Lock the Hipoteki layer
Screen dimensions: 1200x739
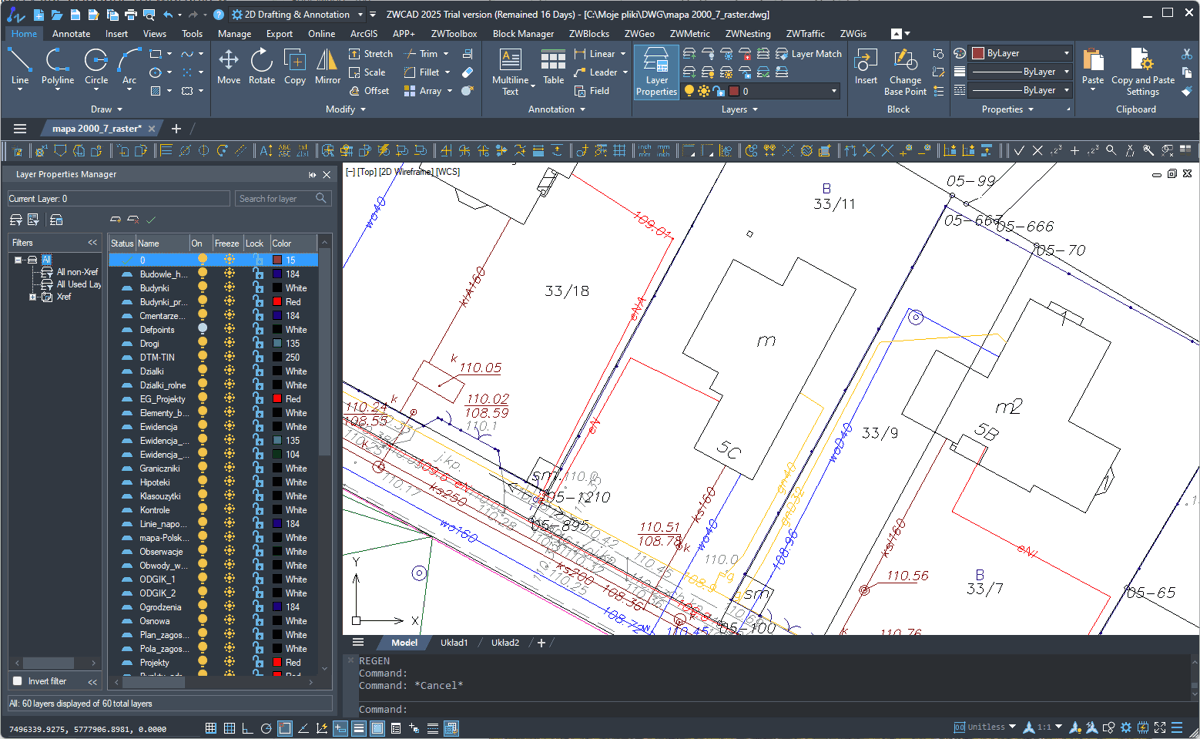pyautogui.click(x=256, y=482)
